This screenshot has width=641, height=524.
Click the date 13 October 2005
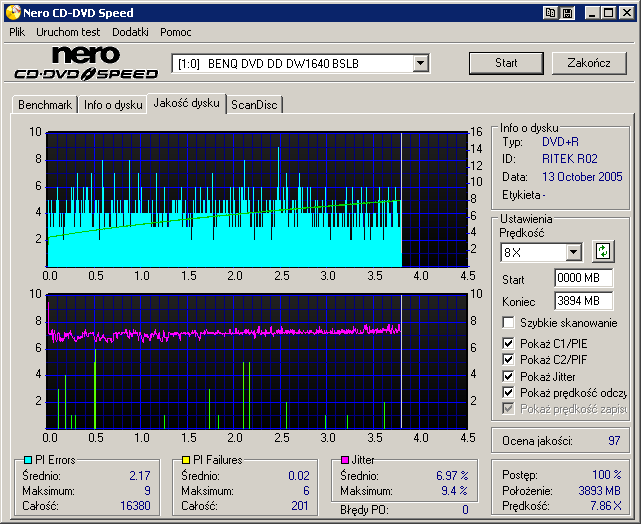click(x=582, y=177)
